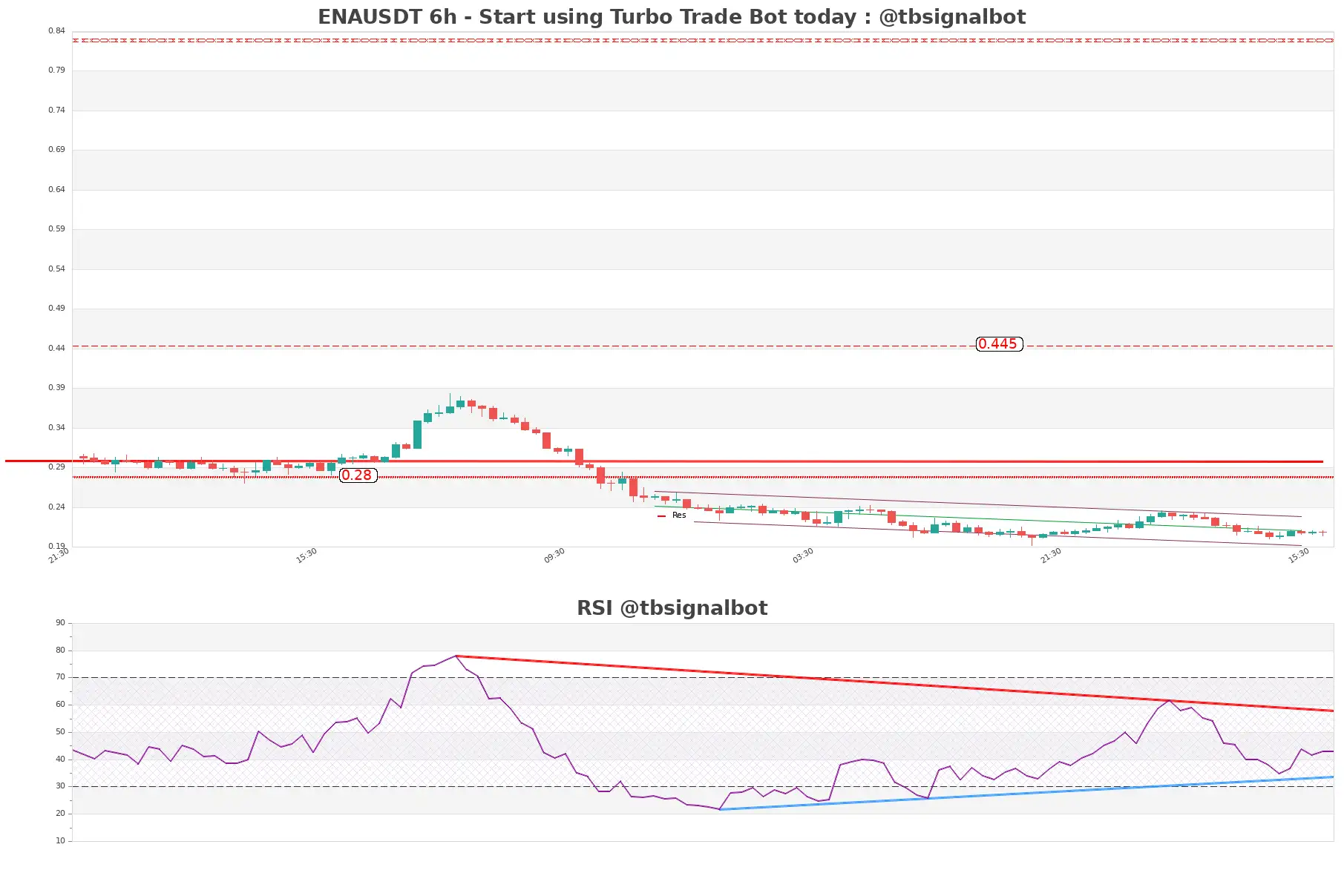
Task: Click the RSI @tbsignalbot title
Action: (672, 608)
